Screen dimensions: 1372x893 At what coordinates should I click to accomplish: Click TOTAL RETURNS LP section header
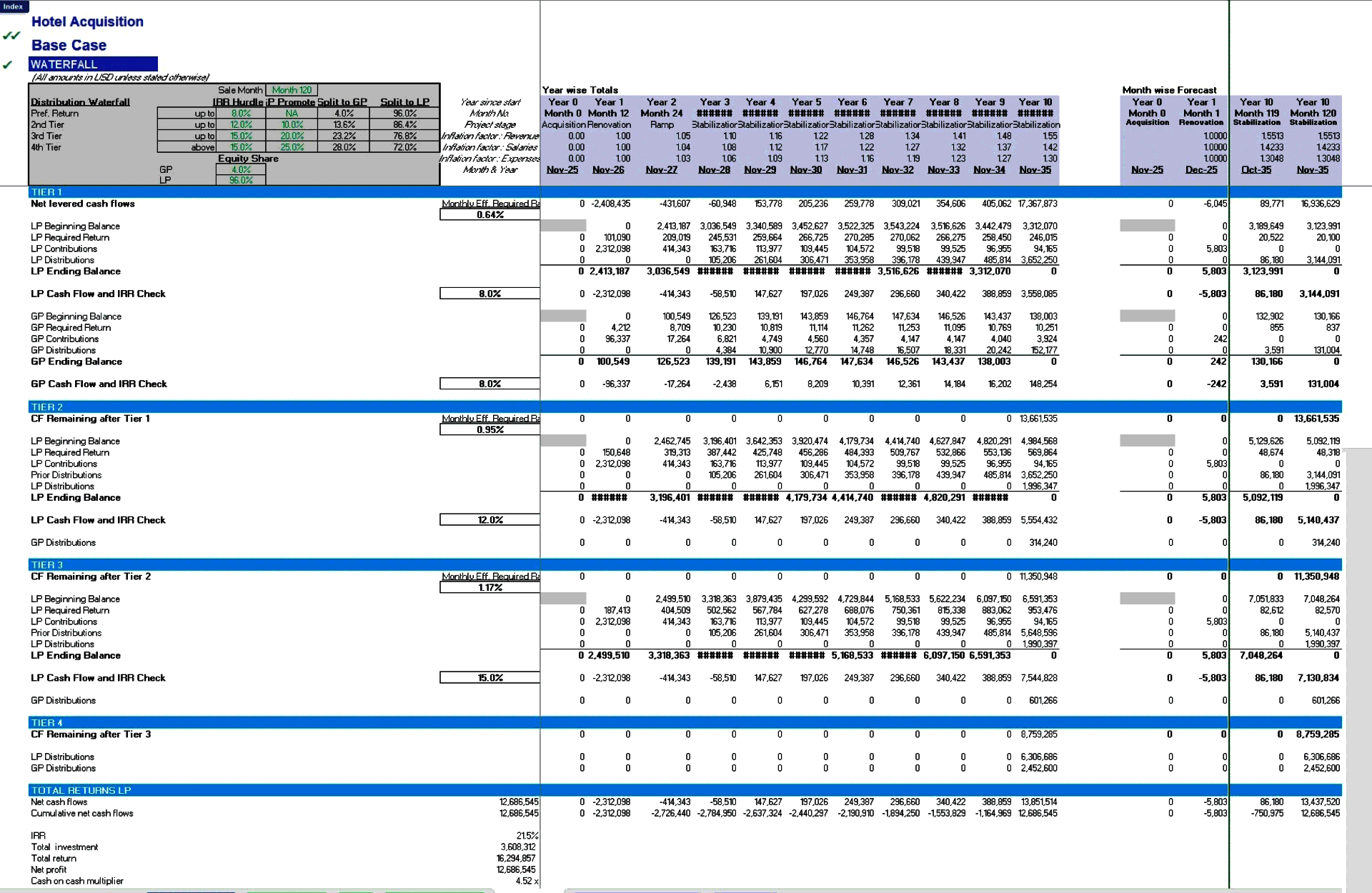(x=685, y=790)
